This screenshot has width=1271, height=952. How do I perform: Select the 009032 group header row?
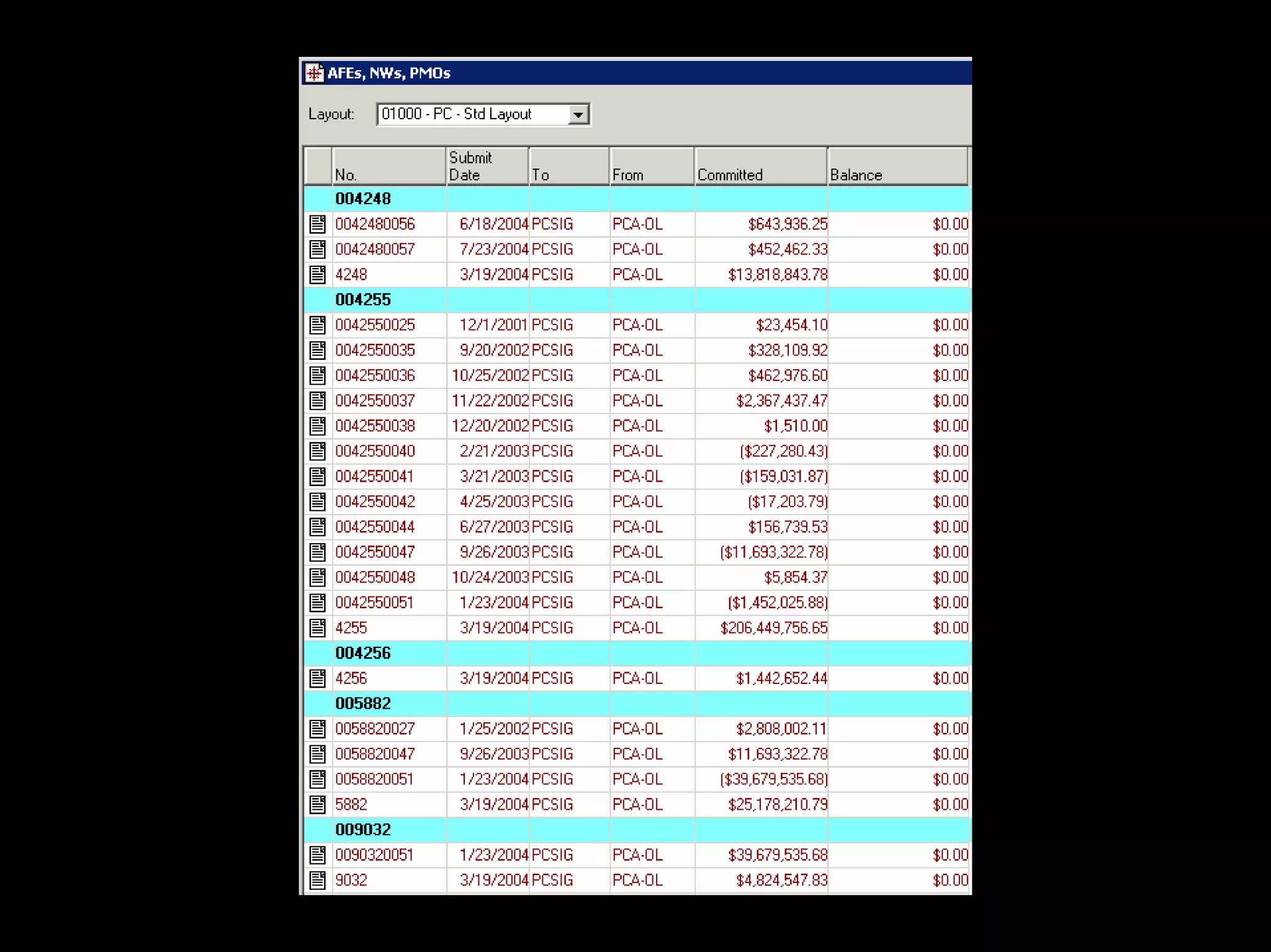pyautogui.click(x=363, y=830)
